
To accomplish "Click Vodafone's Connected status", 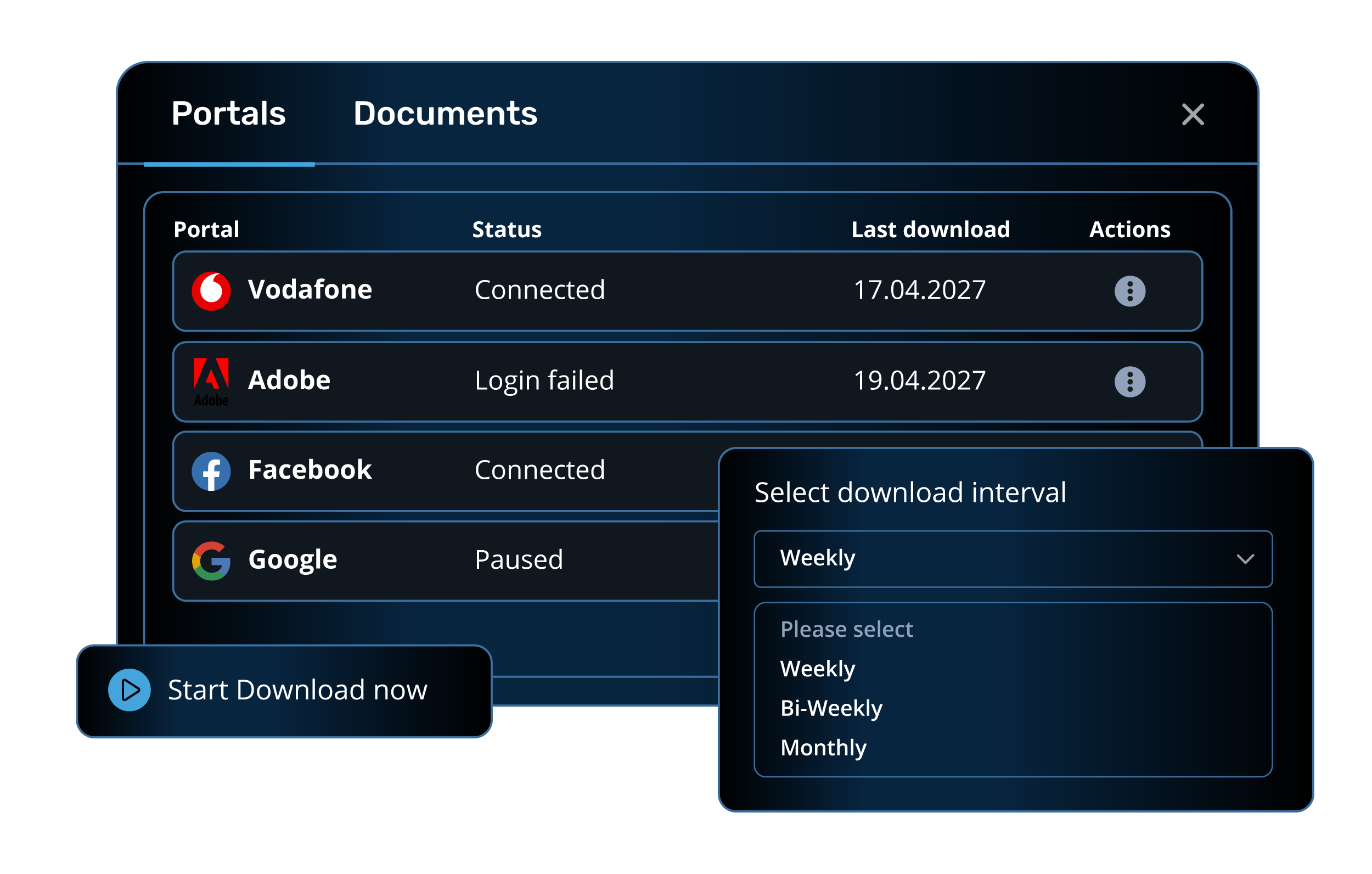I will point(539,290).
